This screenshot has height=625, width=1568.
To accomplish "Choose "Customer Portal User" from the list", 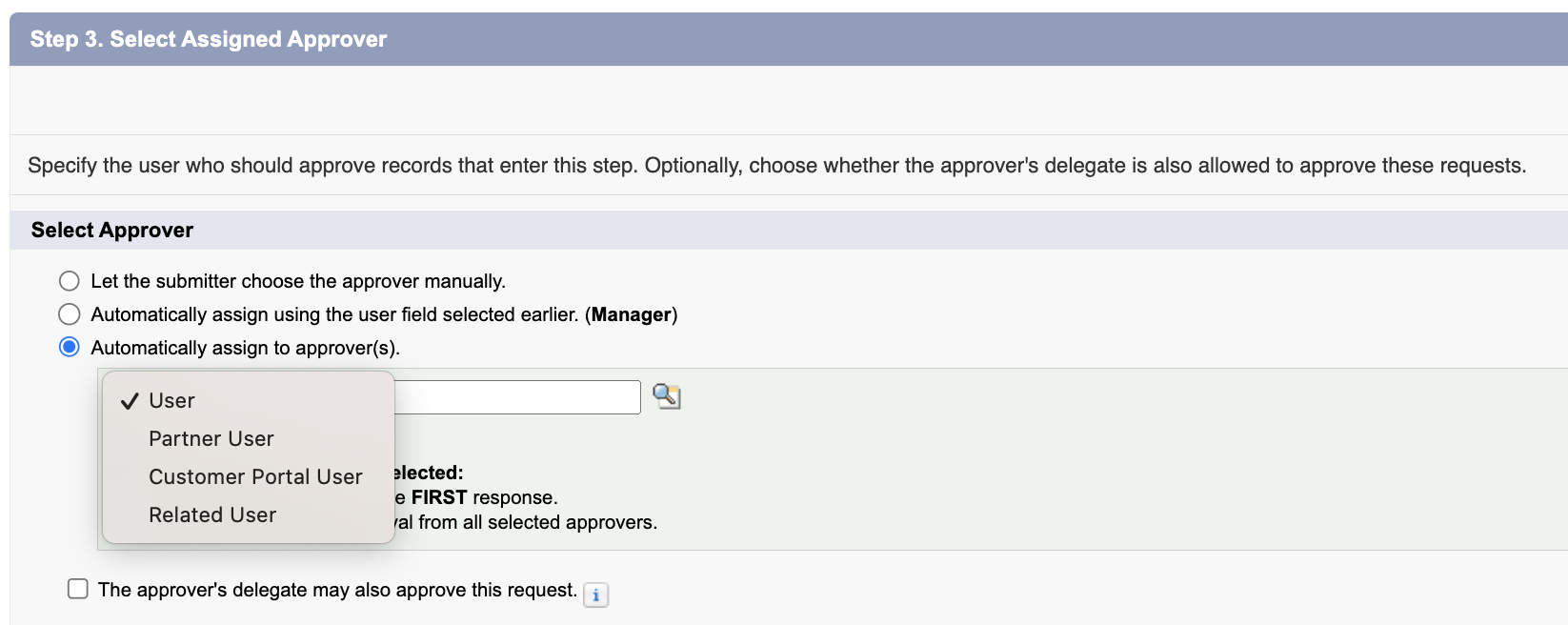I will click(x=255, y=476).
